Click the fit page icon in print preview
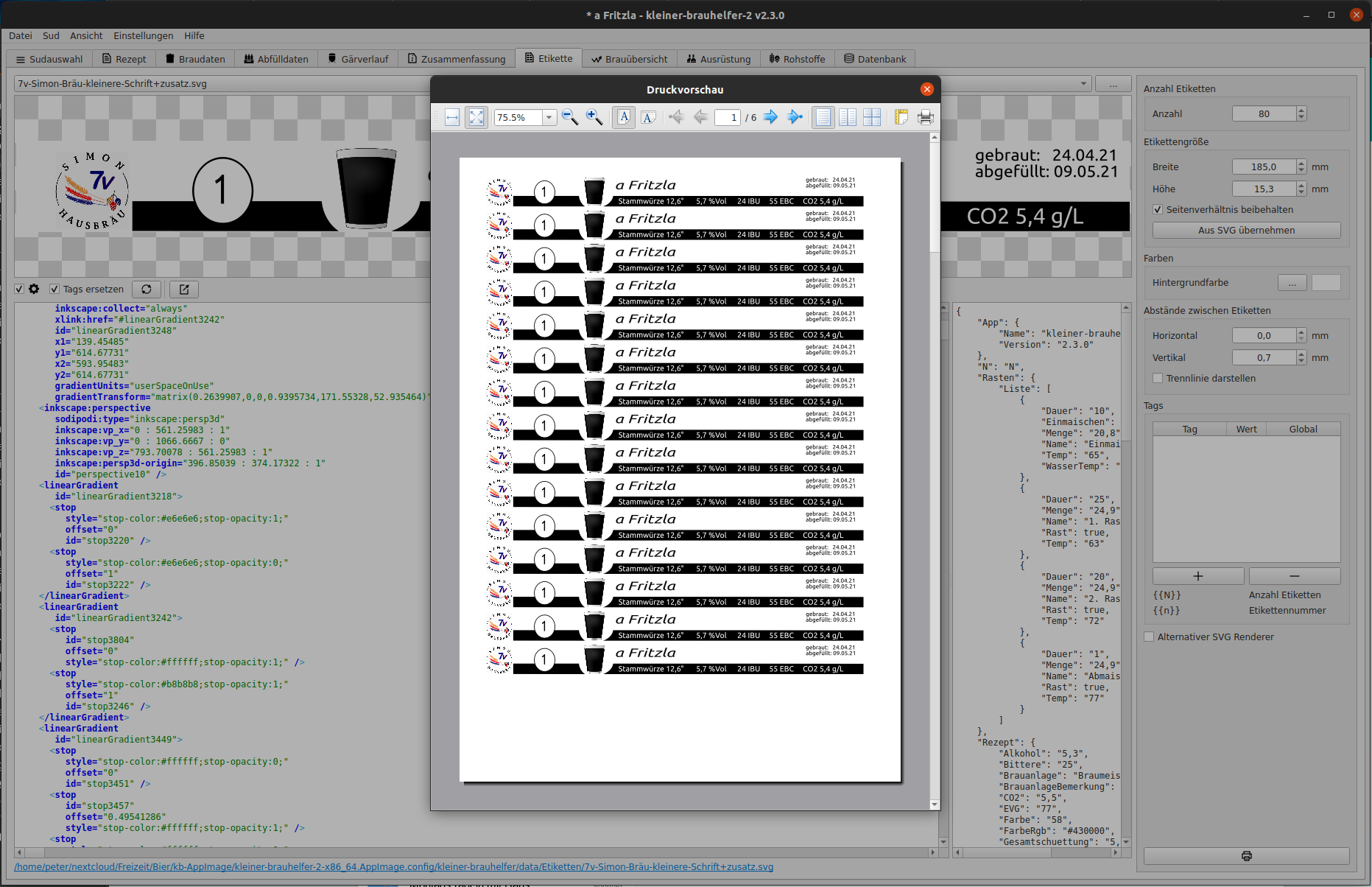 [476, 117]
